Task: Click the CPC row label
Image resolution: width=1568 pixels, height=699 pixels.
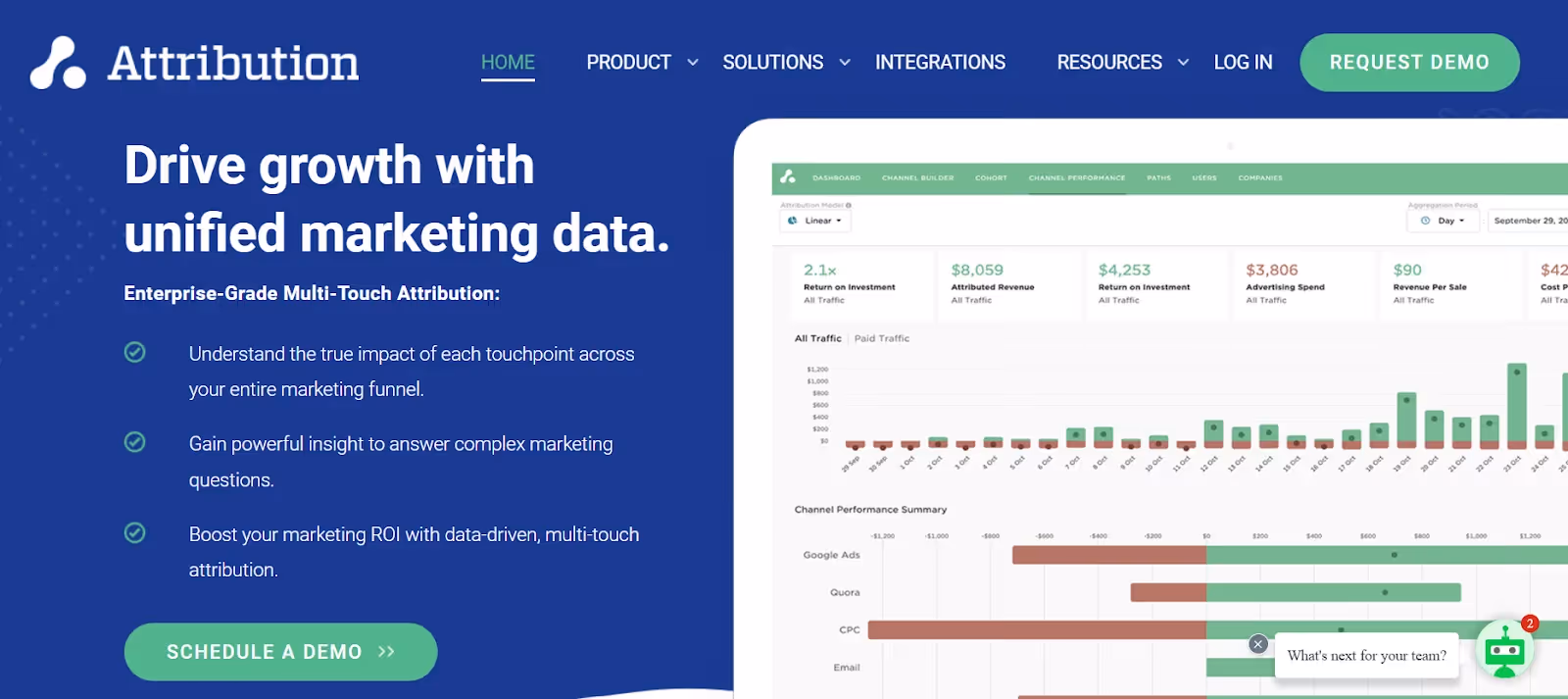Action: pyautogui.click(x=850, y=629)
